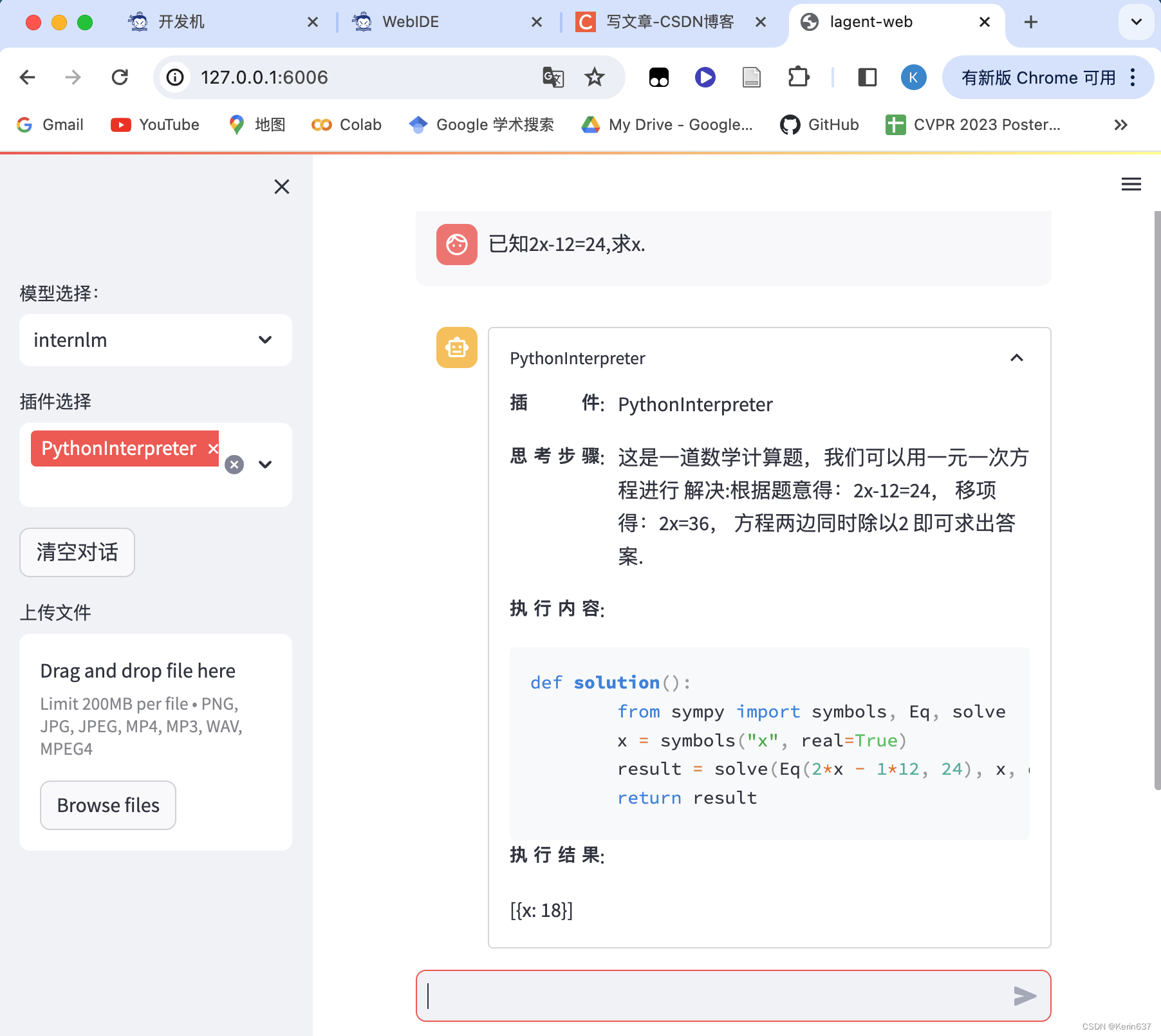Viewport: 1161px width, 1036px height.
Task: Click the browser forward arrow
Action: tap(73, 77)
